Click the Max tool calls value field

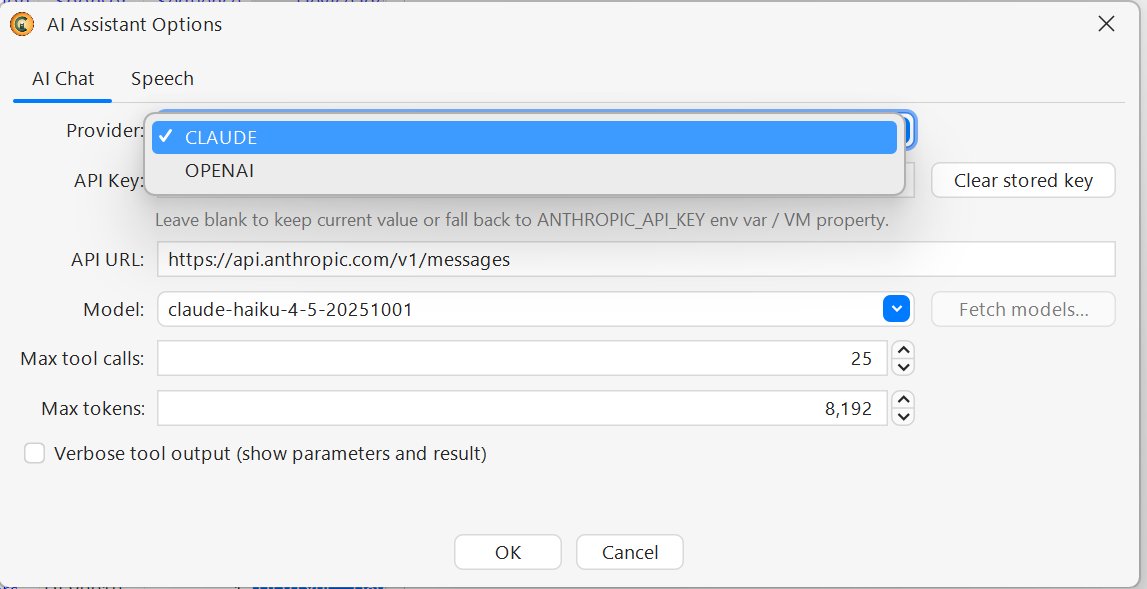tap(522, 359)
